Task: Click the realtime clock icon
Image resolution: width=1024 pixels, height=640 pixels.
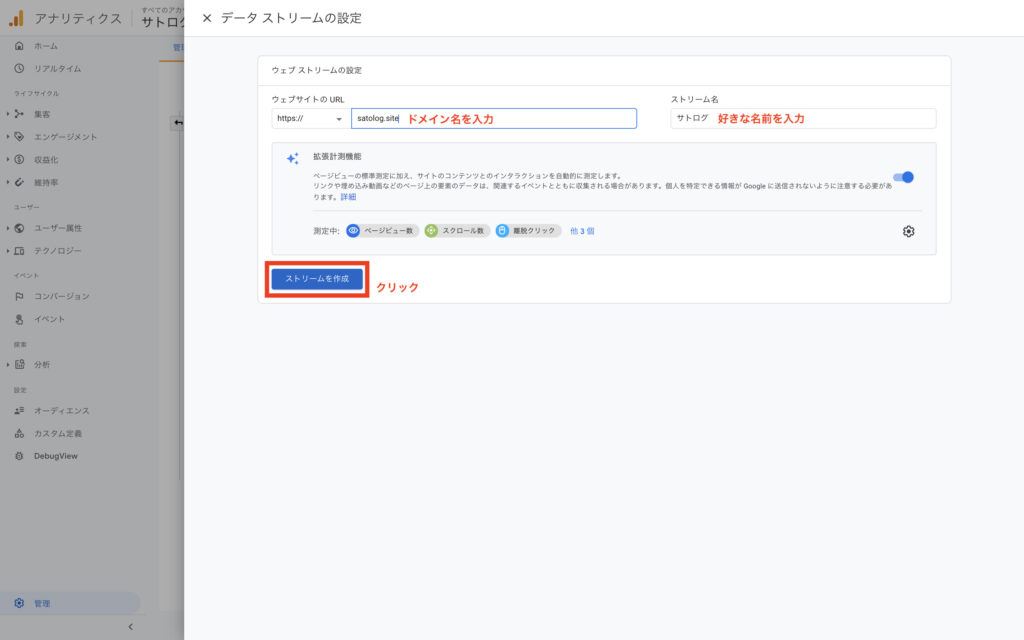Action: 19,69
